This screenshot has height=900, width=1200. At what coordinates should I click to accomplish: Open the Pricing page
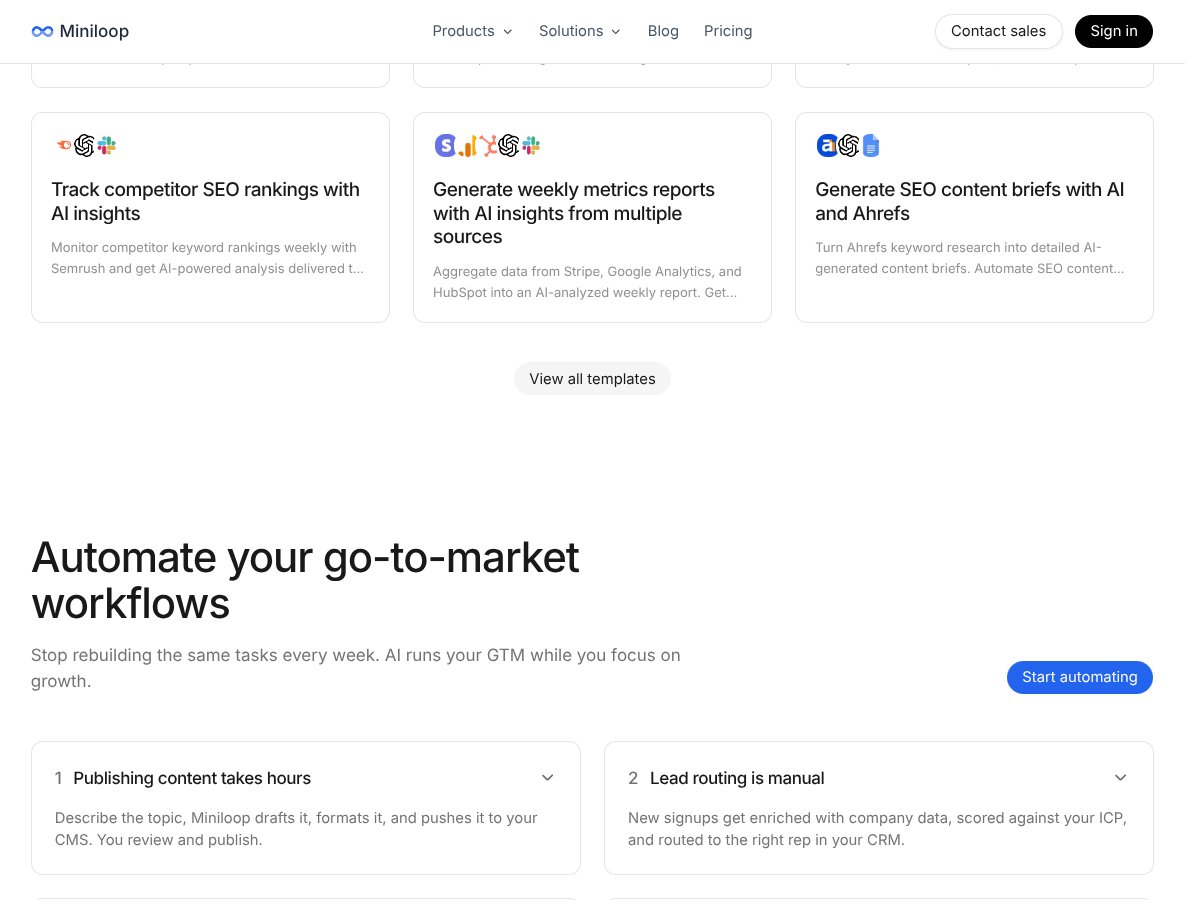point(728,31)
